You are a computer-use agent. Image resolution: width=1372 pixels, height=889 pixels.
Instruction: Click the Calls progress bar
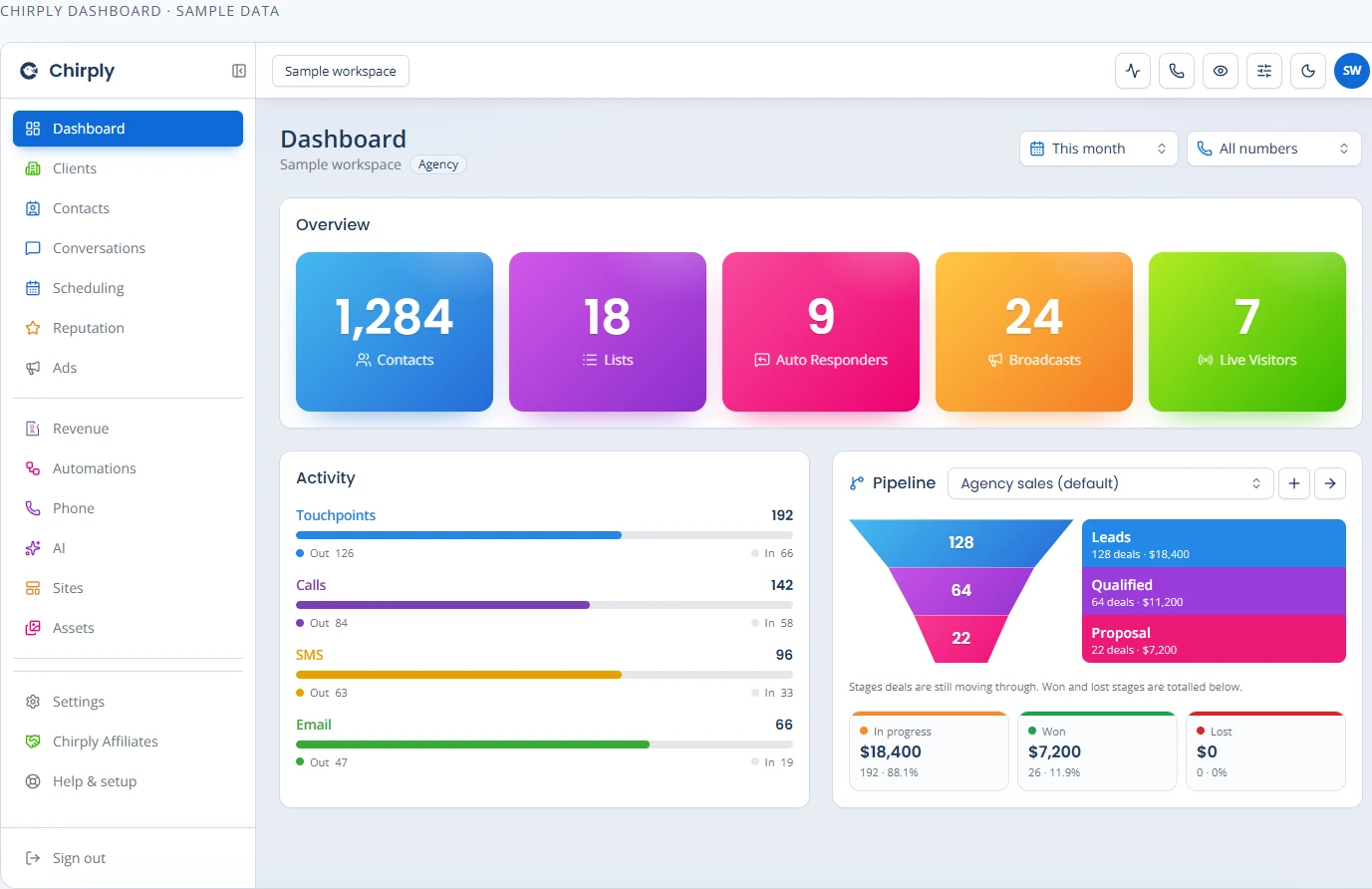pos(545,605)
